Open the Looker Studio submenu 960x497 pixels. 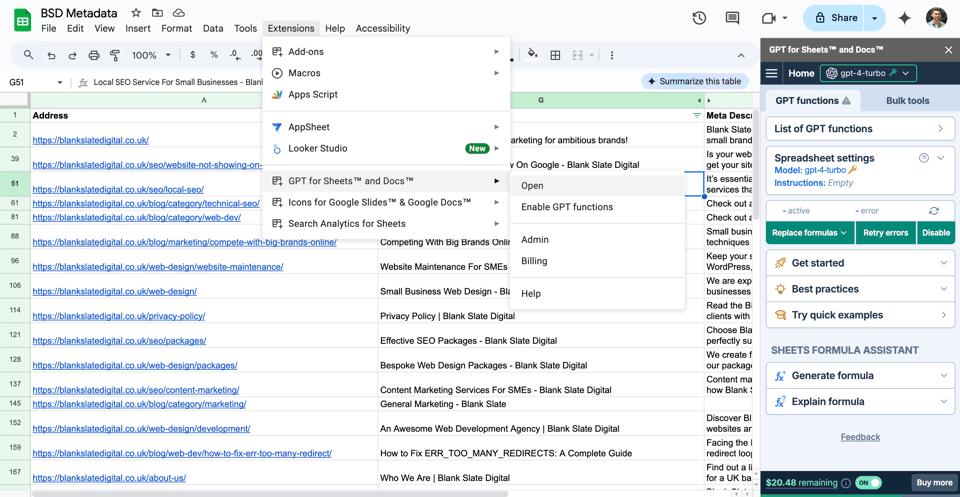point(386,148)
